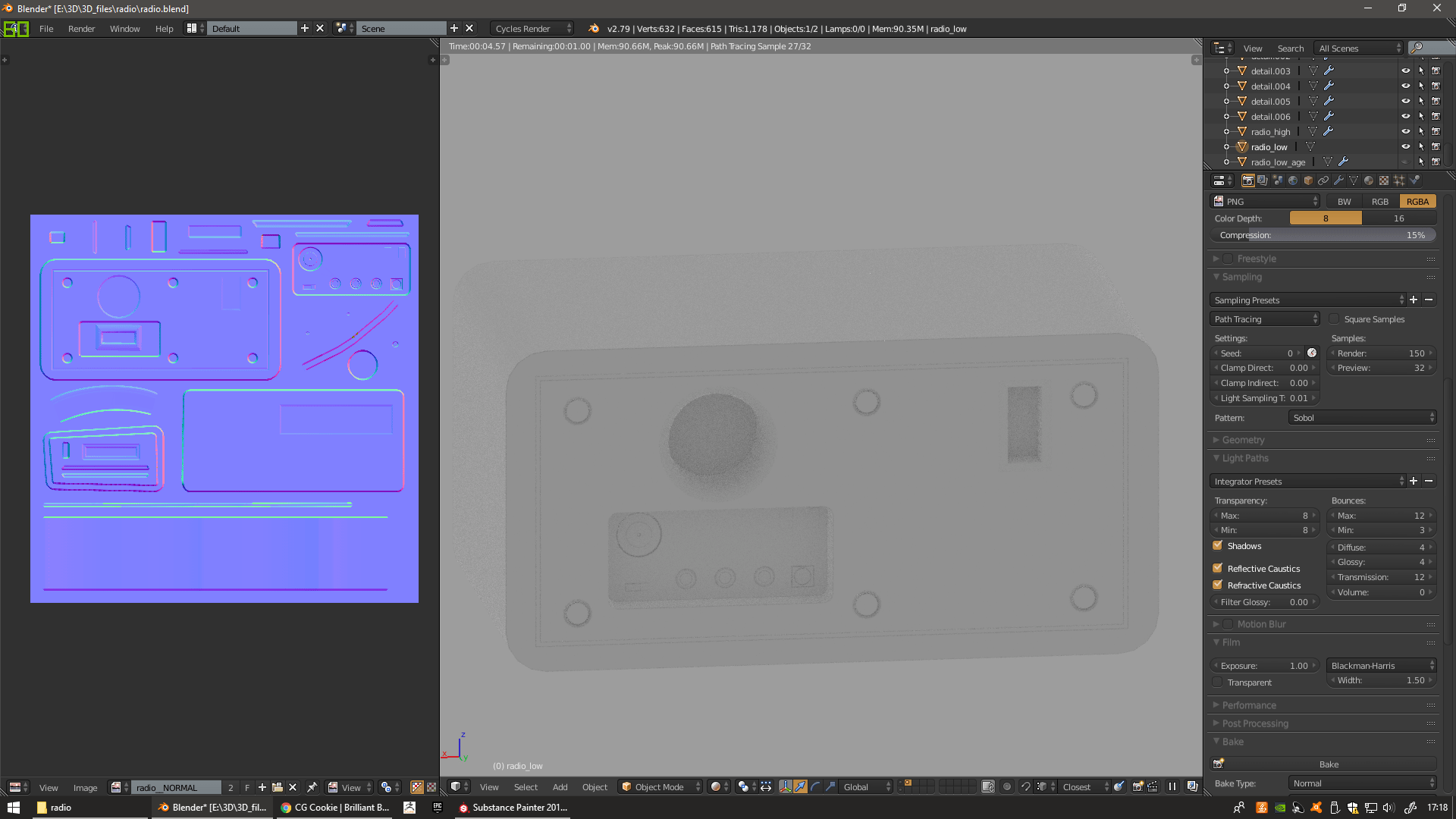Uncheck Refractive Caustics
Image resolution: width=1456 pixels, height=819 pixels.
click(x=1217, y=585)
